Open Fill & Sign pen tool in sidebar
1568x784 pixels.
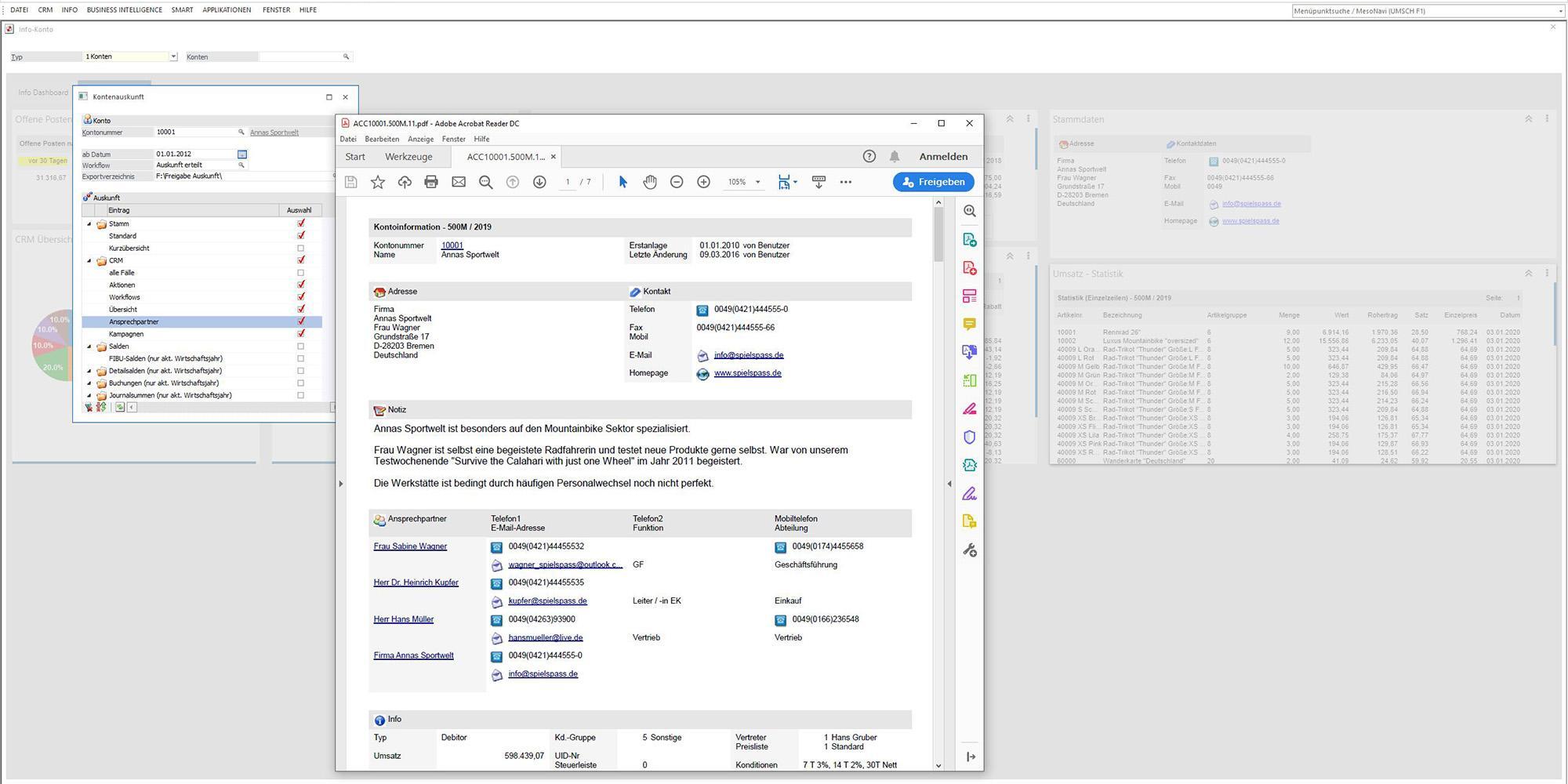pyautogui.click(x=970, y=493)
